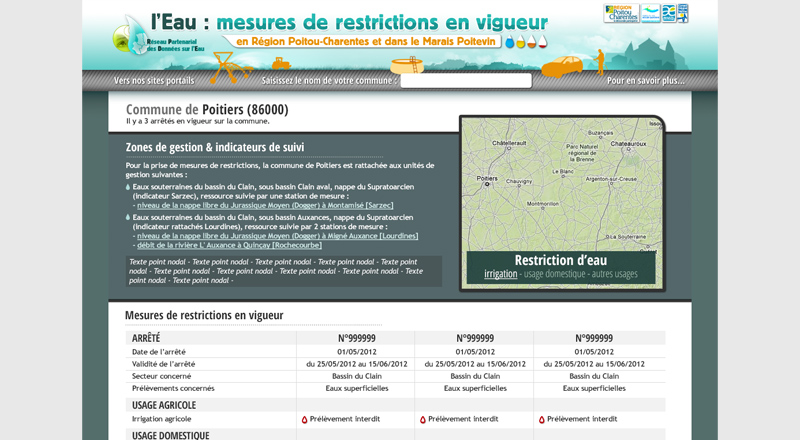
Task: Select the 'irrigation' restriction tab on the map
Action: [501, 274]
